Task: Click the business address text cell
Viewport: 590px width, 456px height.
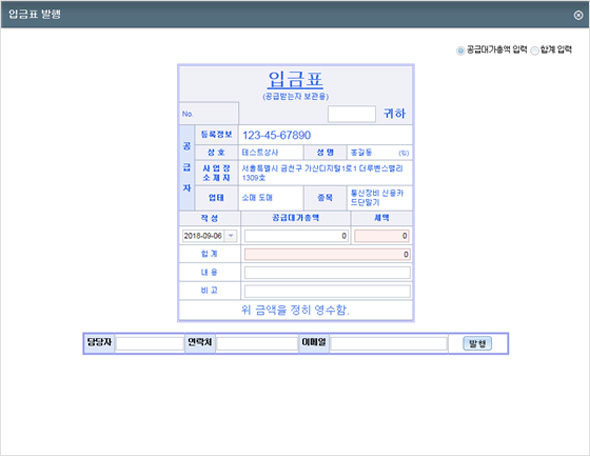Action: point(325,173)
